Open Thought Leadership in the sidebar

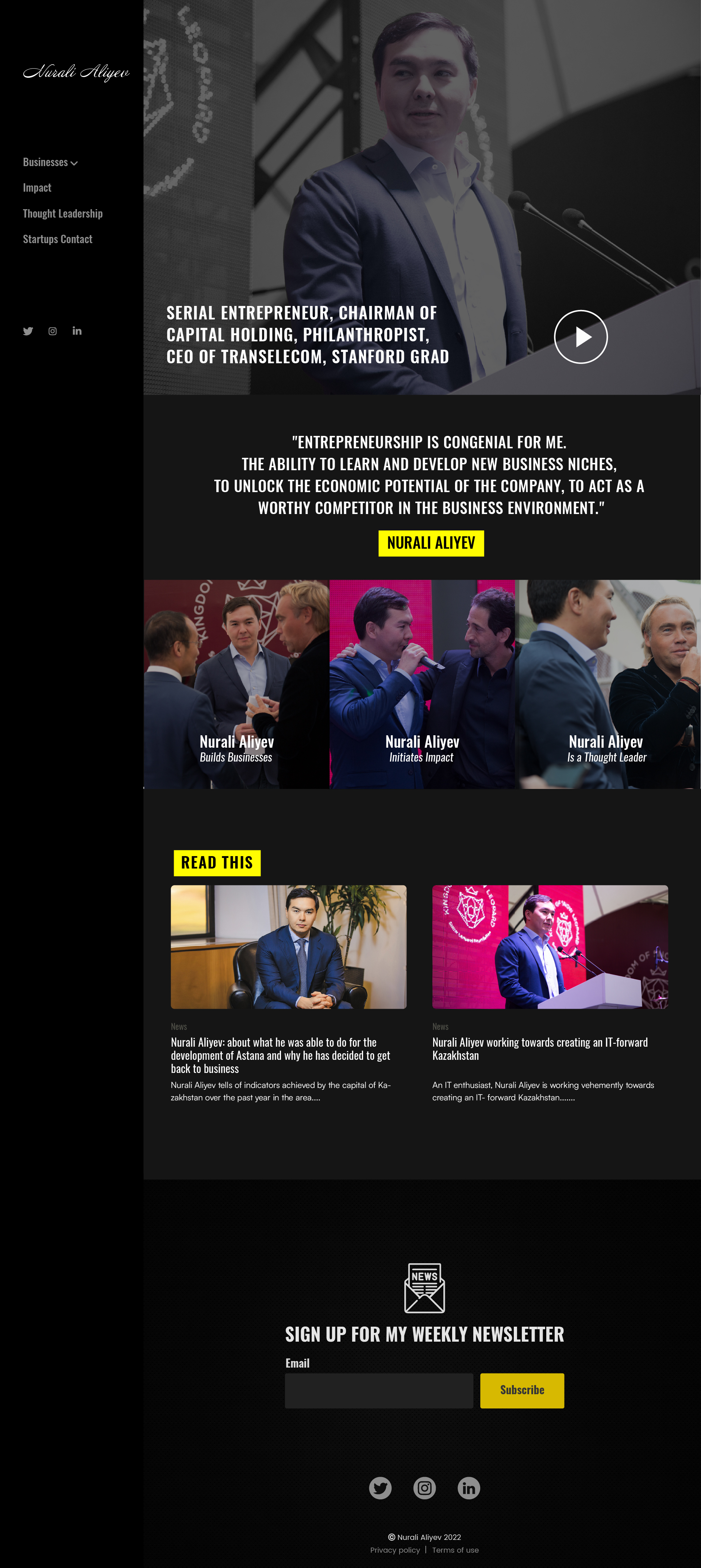(63, 214)
